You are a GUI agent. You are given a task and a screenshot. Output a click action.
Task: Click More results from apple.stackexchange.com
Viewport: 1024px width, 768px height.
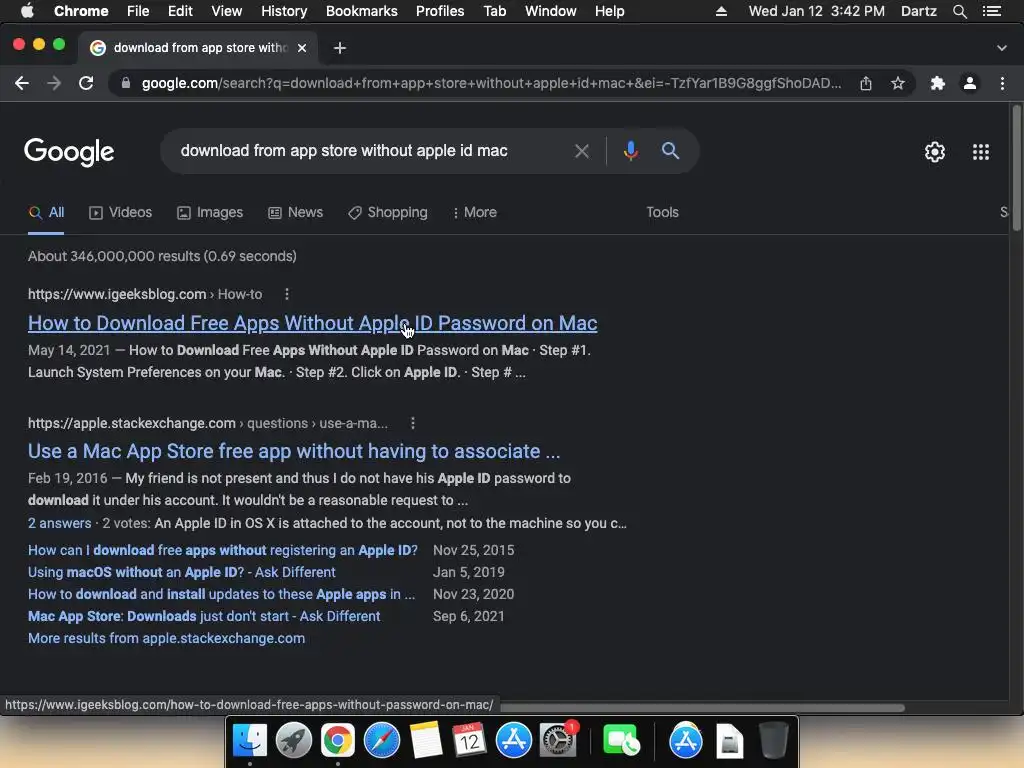tap(167, 638)
